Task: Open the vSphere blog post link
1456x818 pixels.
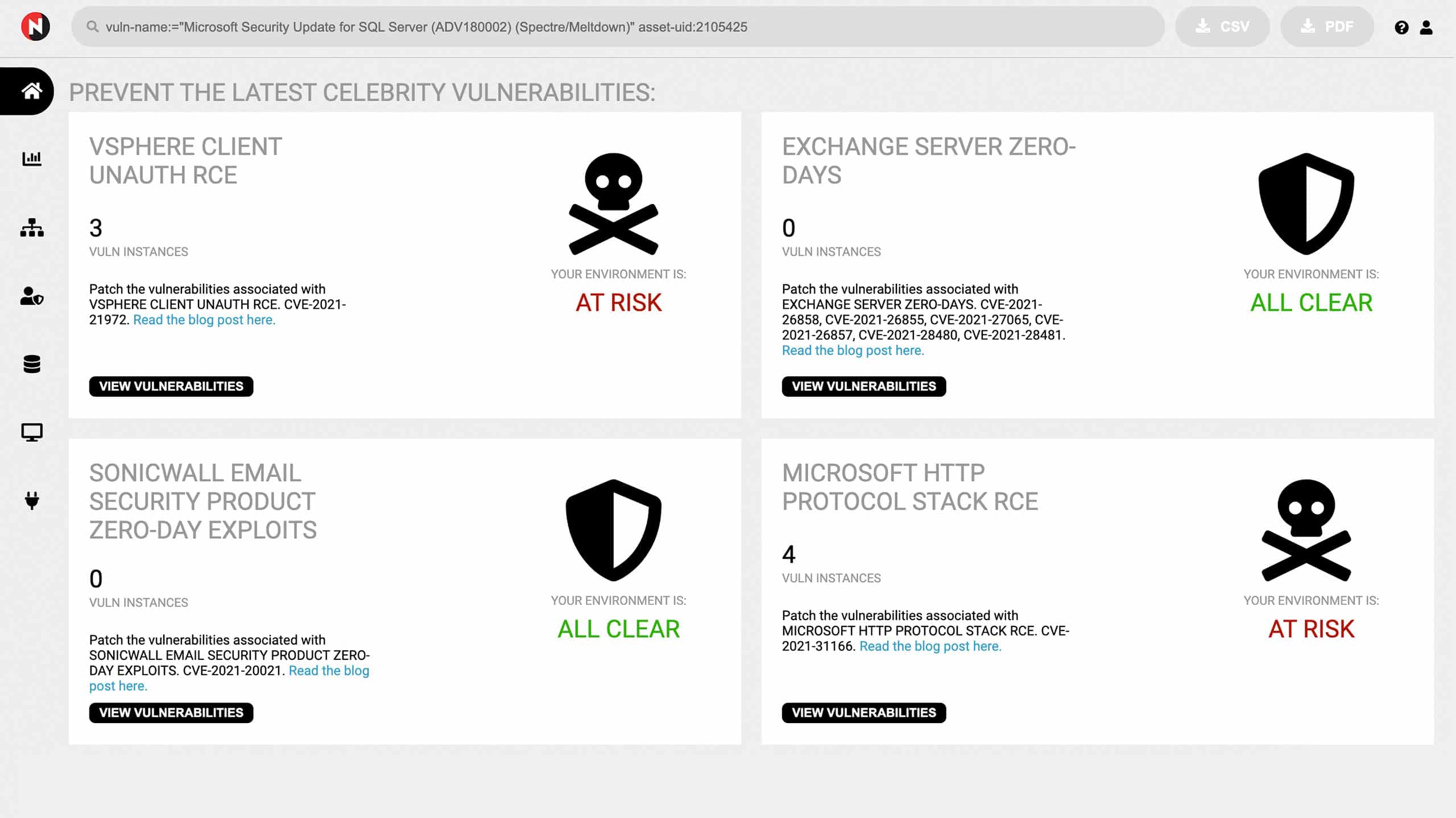Action: click(x=204, y=320)
